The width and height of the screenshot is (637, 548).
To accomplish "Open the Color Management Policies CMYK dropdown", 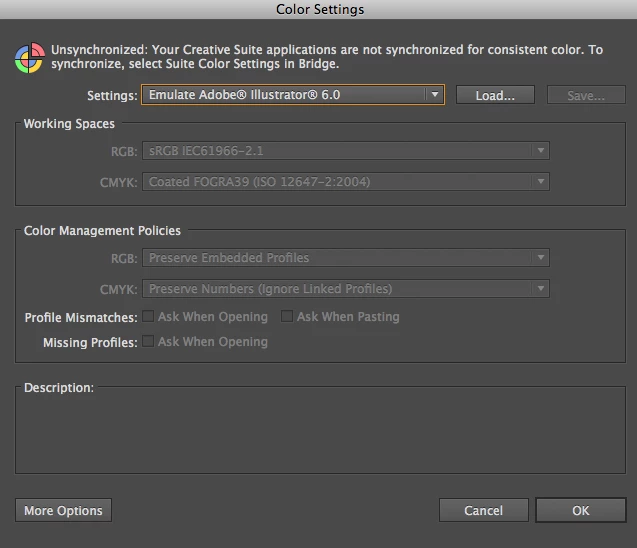I will [346, 288].
